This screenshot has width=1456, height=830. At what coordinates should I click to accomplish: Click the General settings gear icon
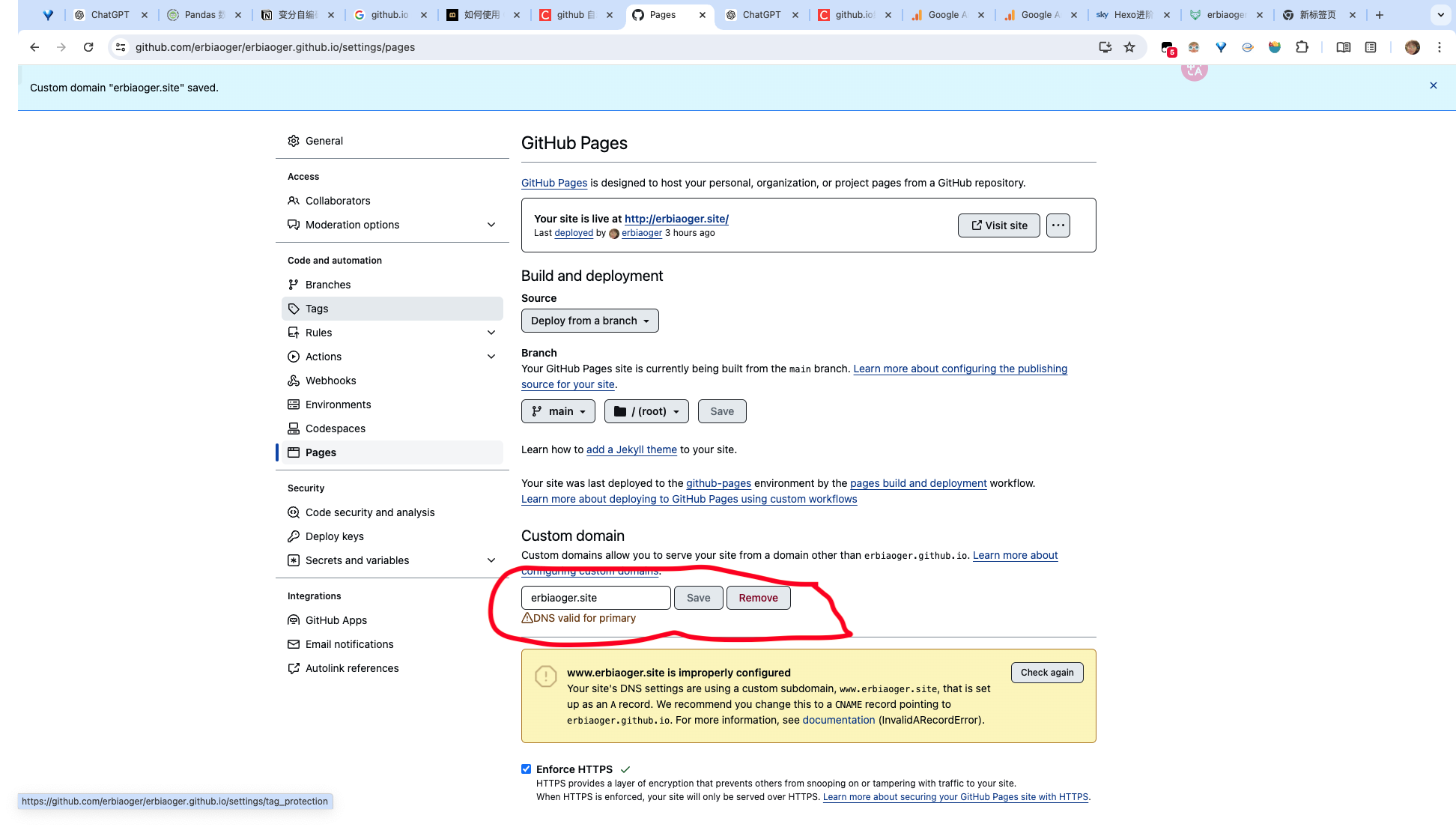(294, 141)
